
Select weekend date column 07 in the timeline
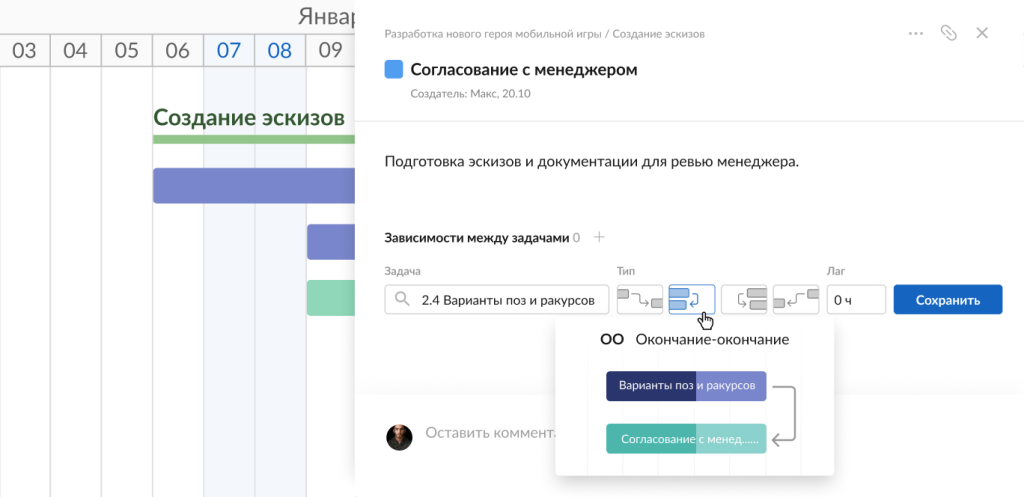[229, 50]
